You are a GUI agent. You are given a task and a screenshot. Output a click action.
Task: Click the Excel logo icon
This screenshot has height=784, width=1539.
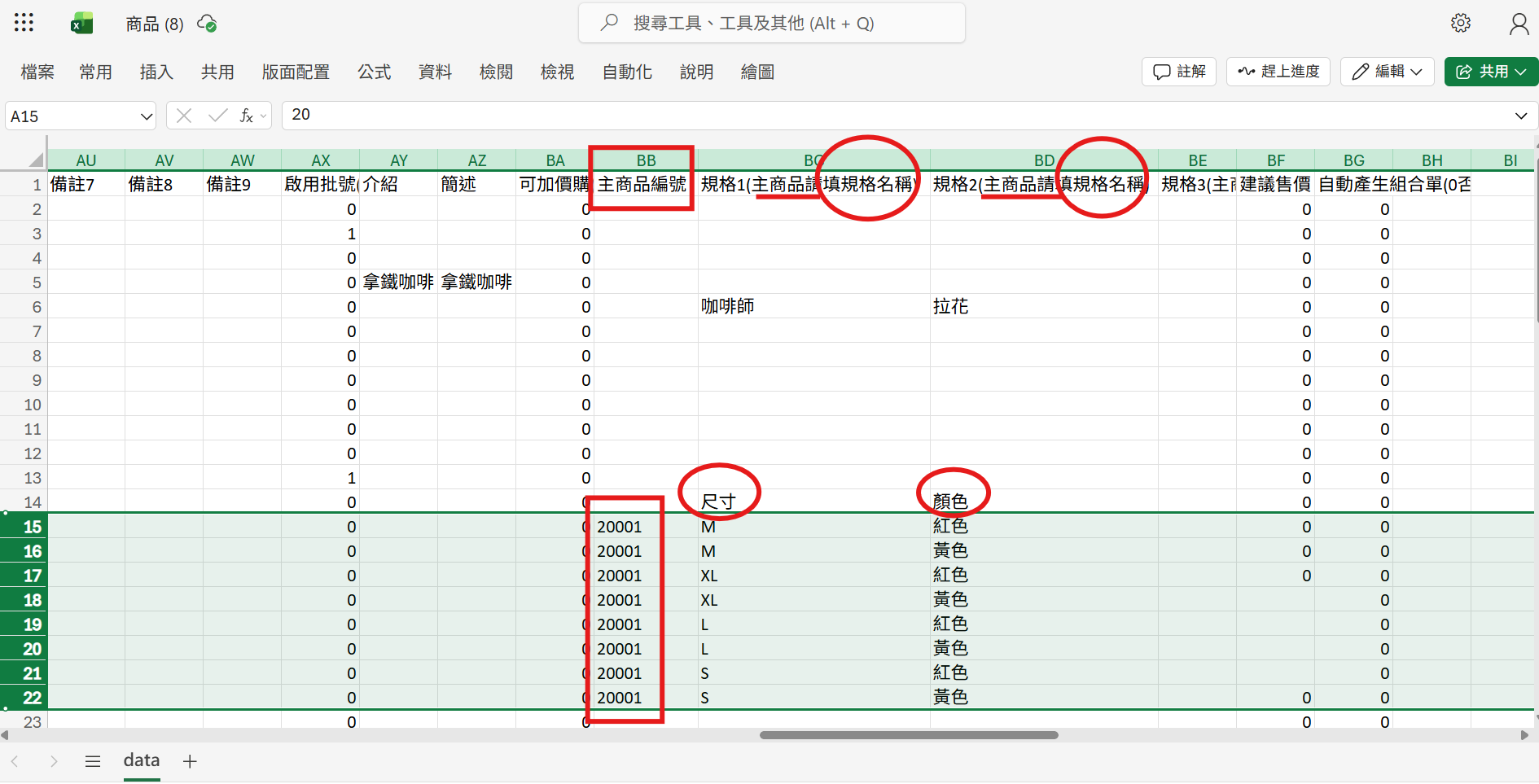tap(81, 24)
